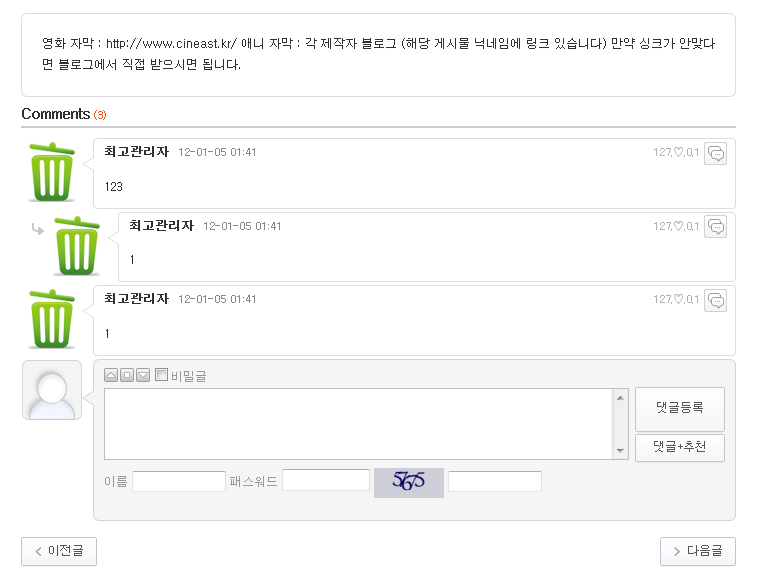Click reply icon on the third comment
758x585 pixels.
(715, 300)
